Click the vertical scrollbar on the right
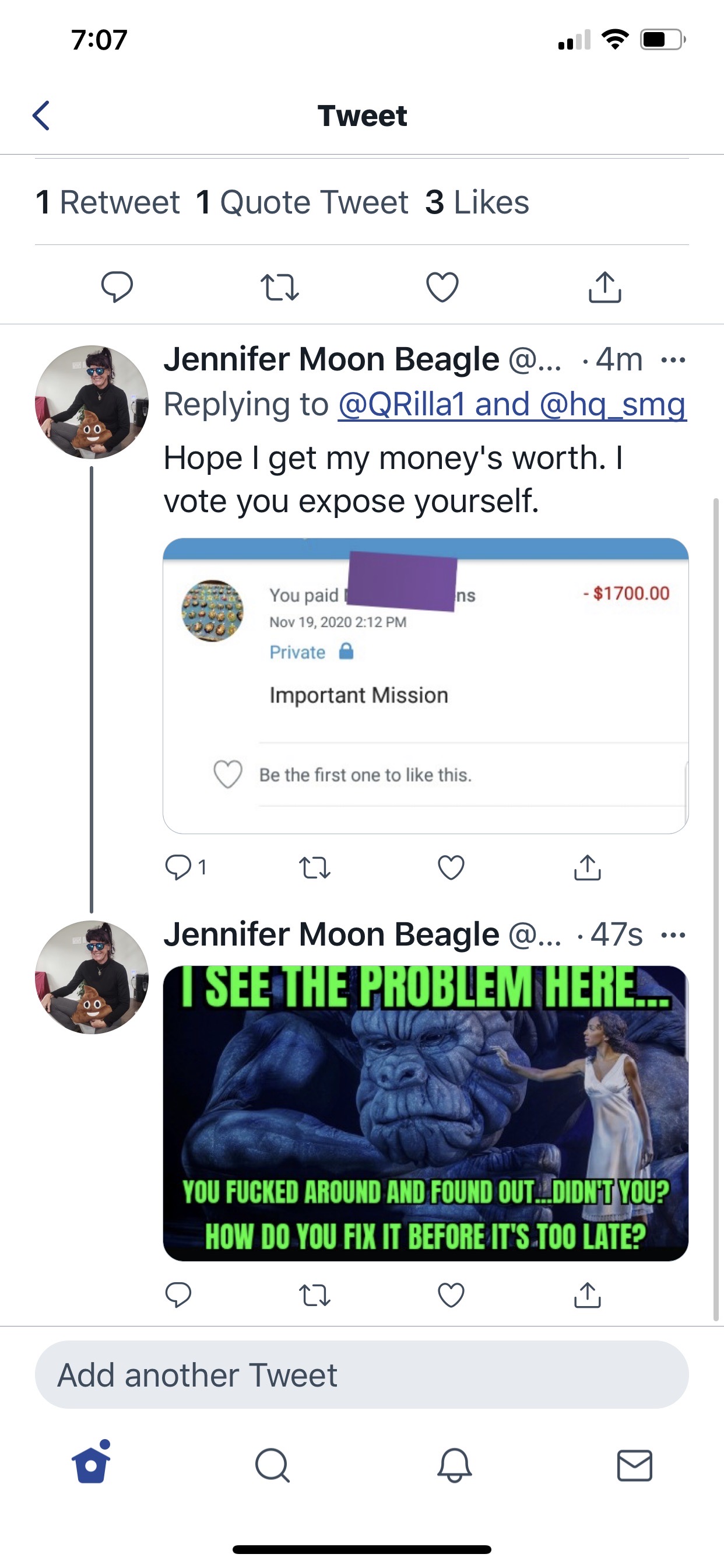 point(716,909)
